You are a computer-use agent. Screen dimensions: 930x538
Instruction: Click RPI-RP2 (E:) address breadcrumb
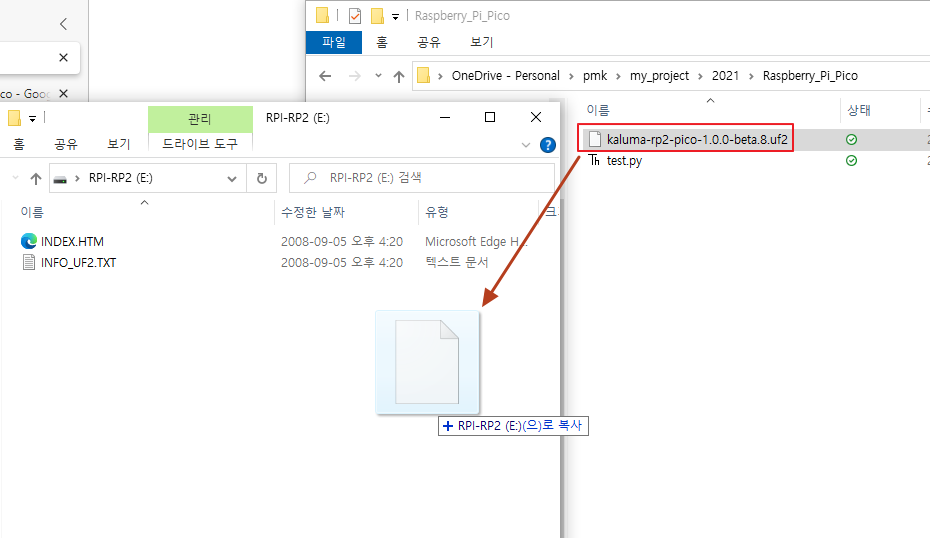(121, 178)
